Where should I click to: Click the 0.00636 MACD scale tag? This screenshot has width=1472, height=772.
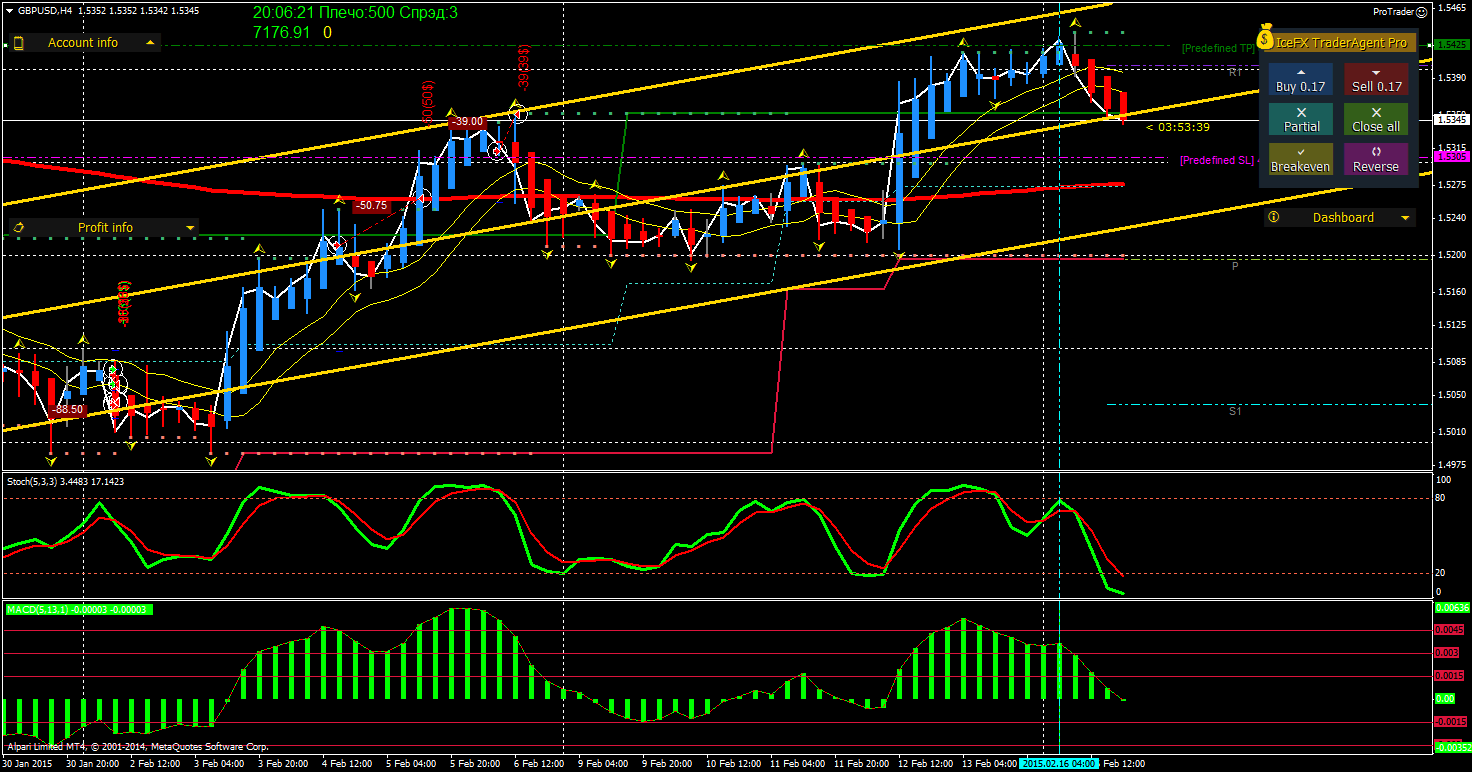click(x=1452, y=607)
